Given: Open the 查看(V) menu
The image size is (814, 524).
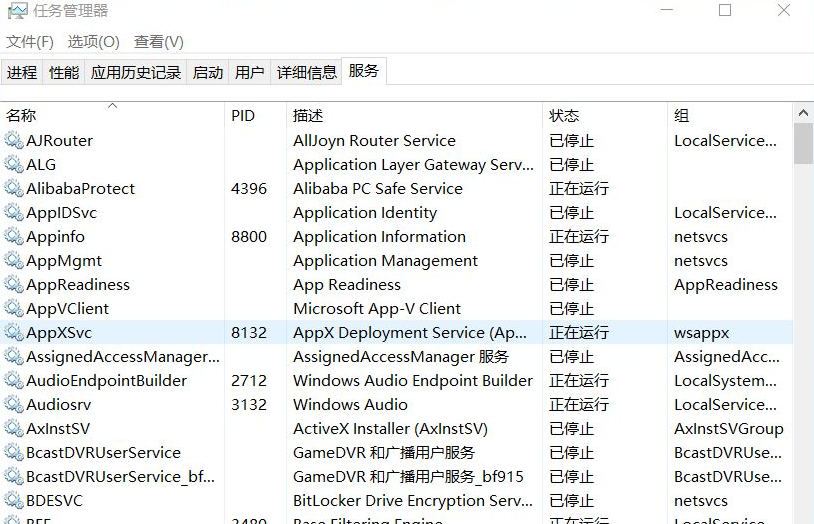Looking at the screenshot, I should (x=159, y=42).
